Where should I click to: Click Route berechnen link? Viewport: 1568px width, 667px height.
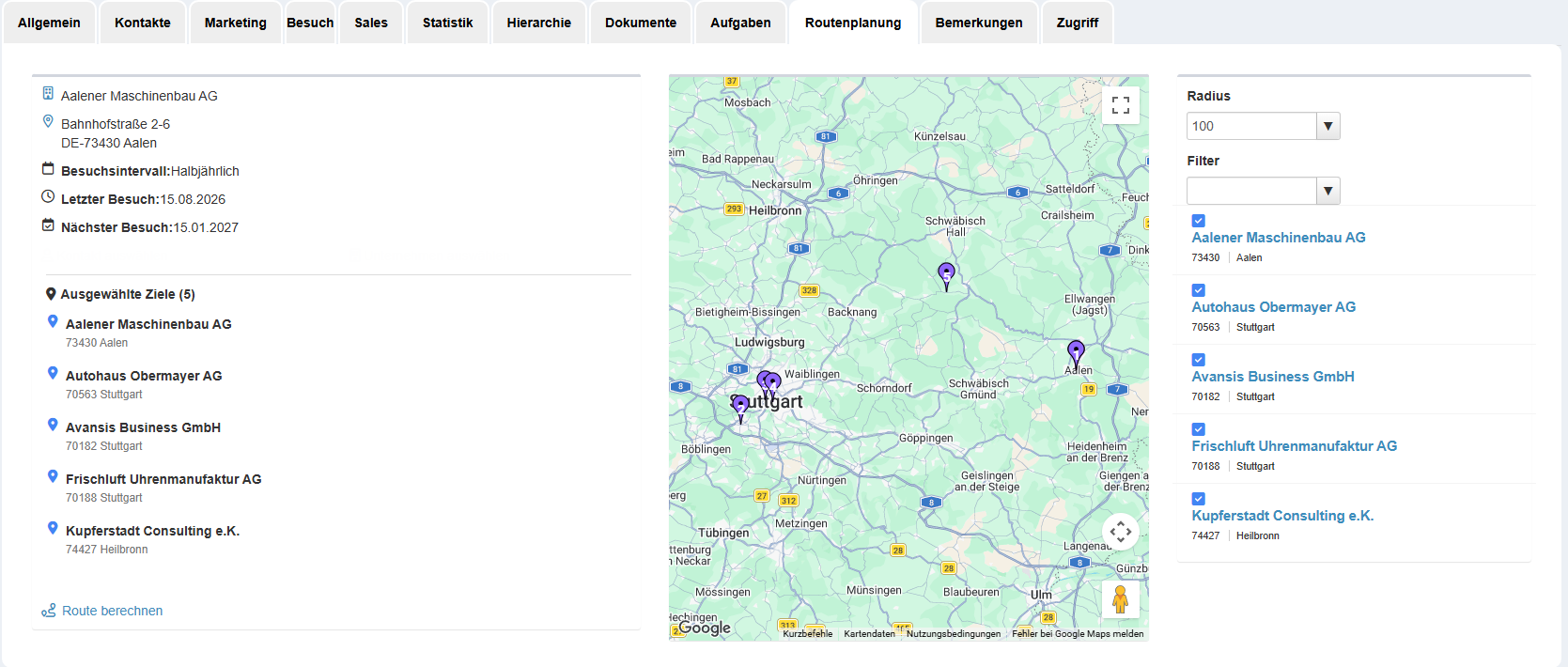[x=112, y=611]
